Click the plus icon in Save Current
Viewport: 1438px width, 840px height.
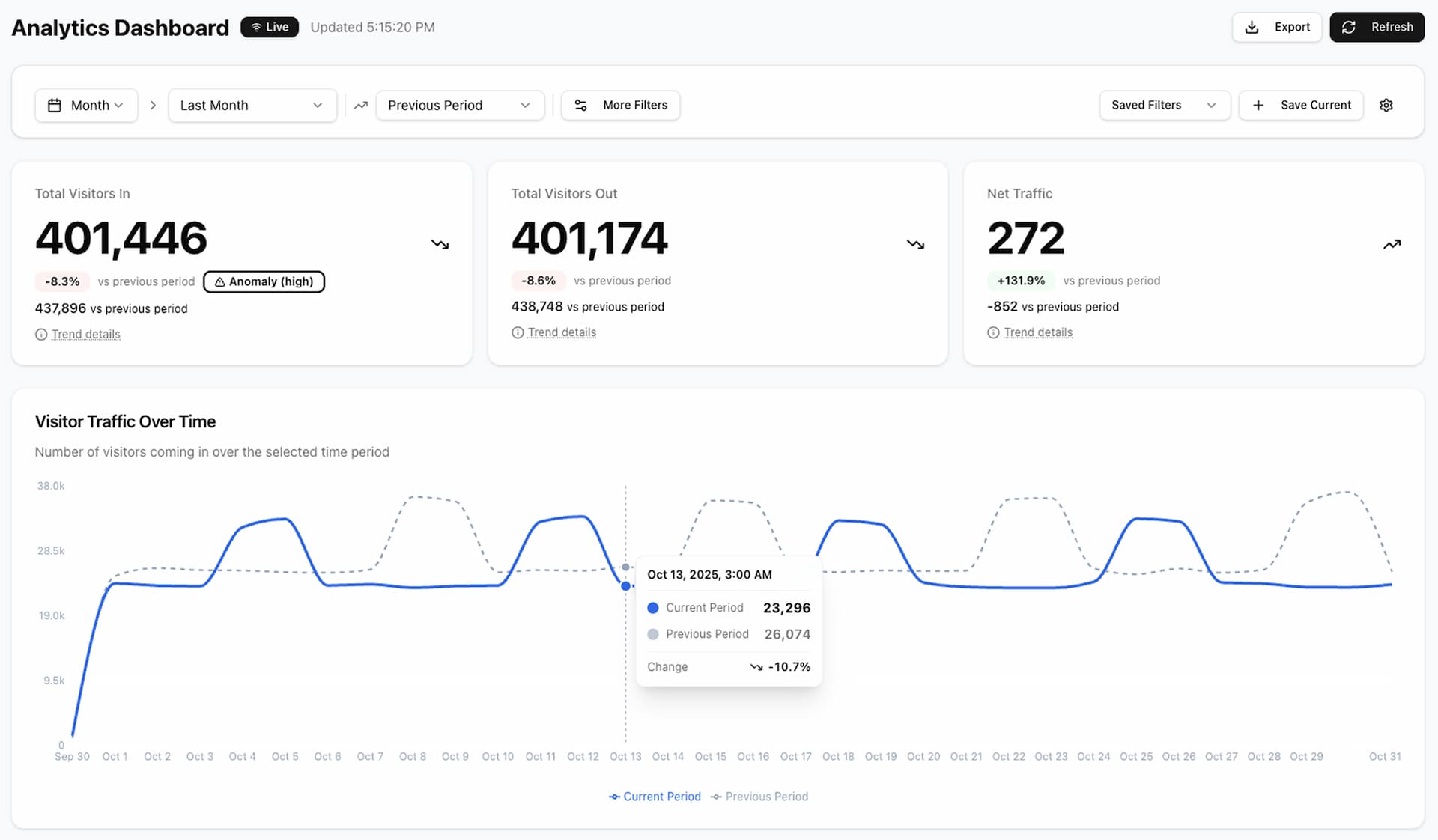tap(1258, 106)
